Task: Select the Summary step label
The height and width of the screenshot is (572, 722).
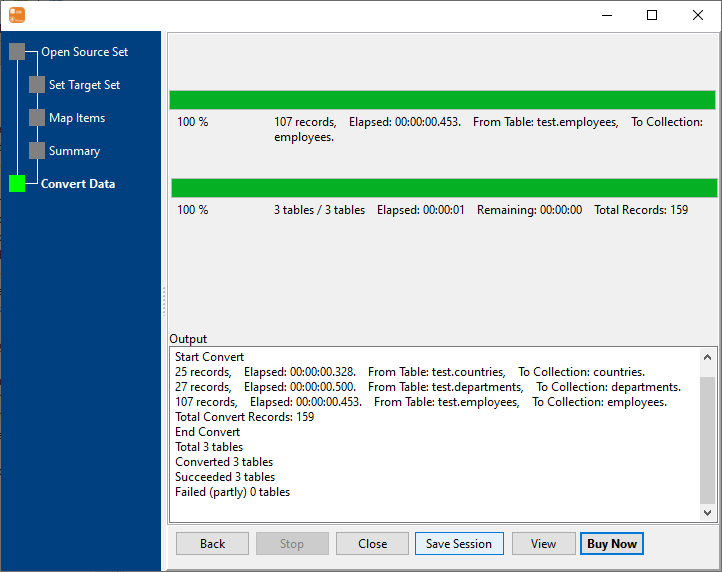Action: pyautogui.click(x=74, y=151)
